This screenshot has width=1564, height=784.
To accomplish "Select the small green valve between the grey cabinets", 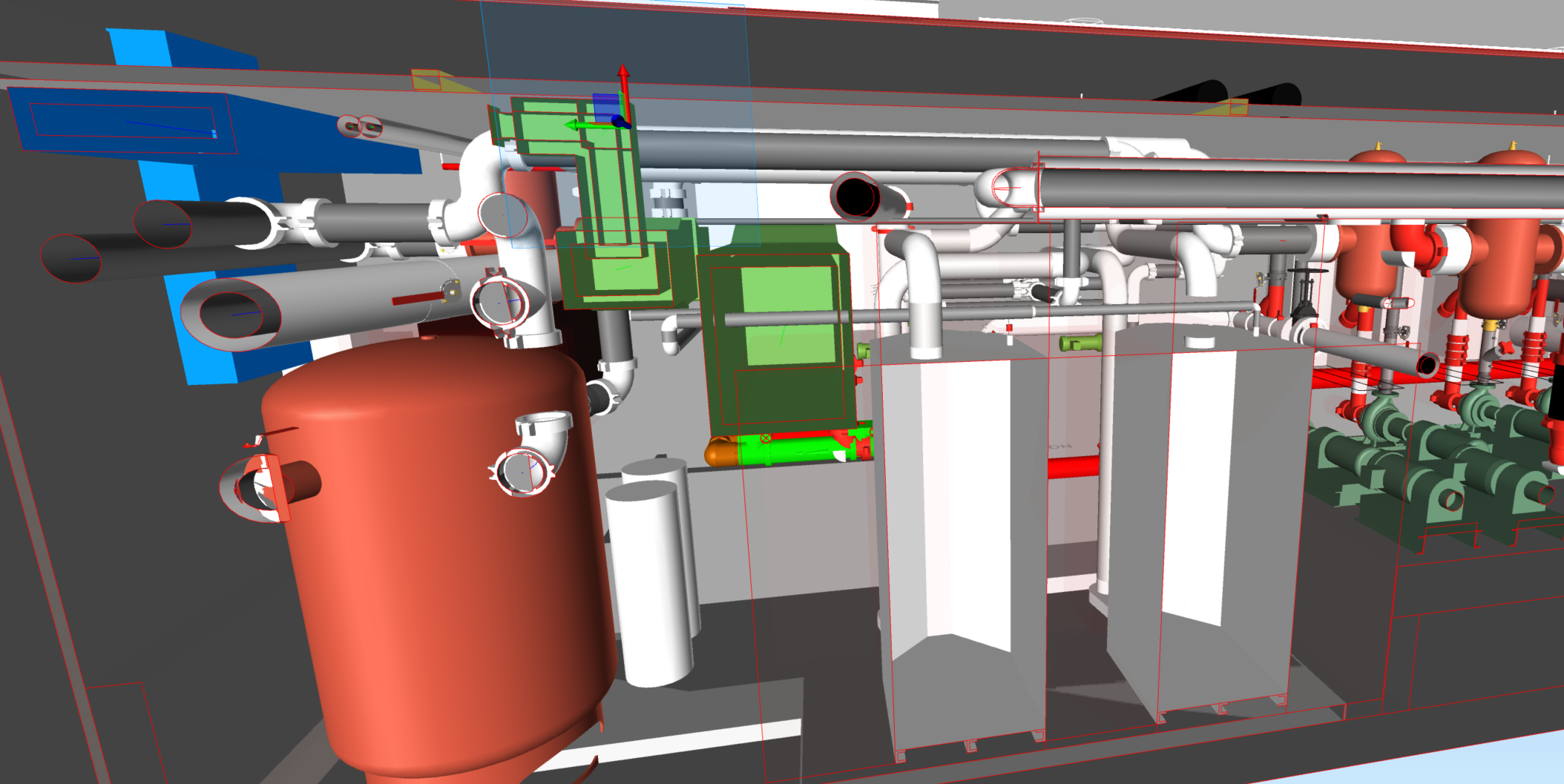I will coord(1080,343).
